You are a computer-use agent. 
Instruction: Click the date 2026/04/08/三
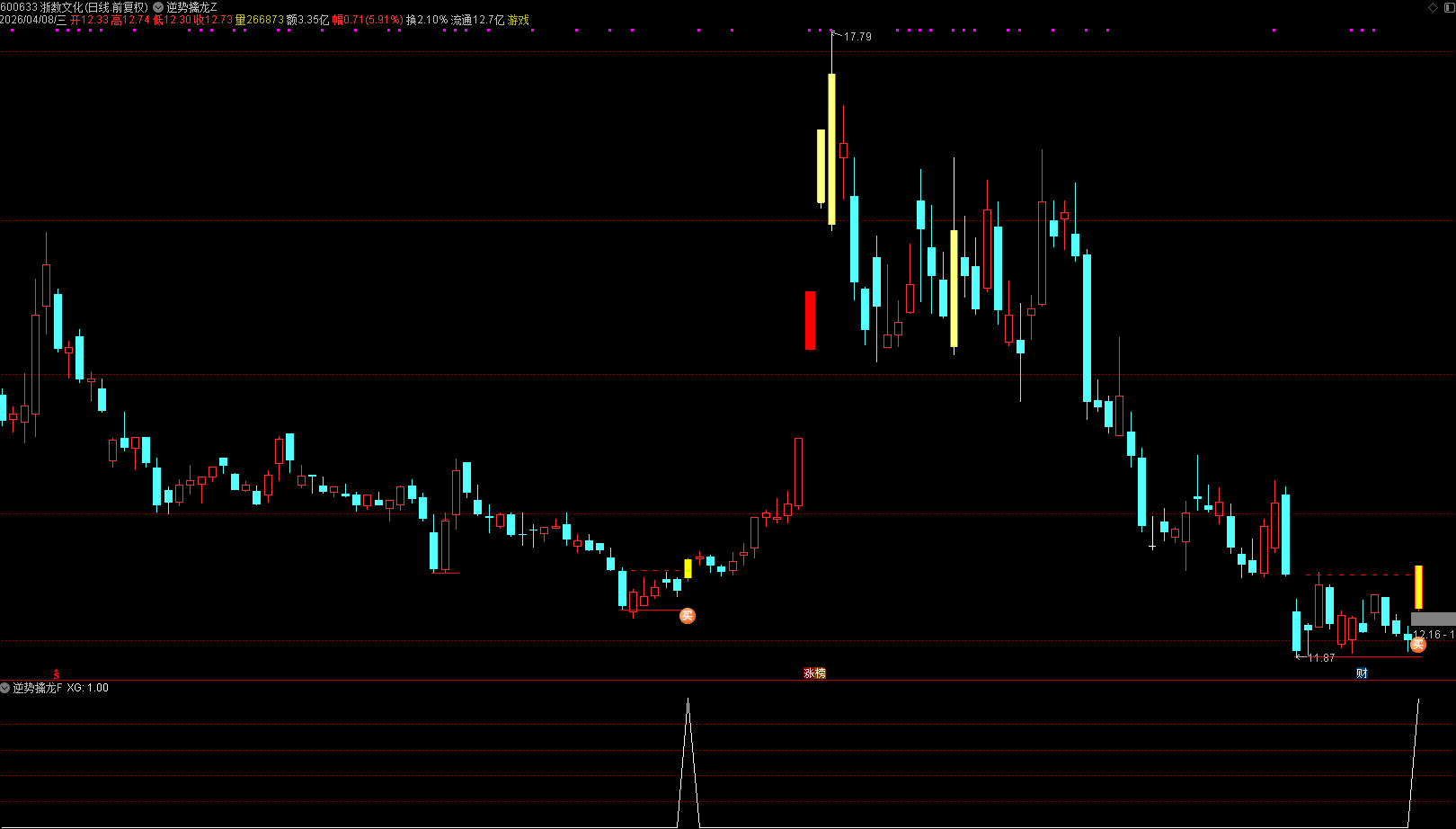[33, 20]
